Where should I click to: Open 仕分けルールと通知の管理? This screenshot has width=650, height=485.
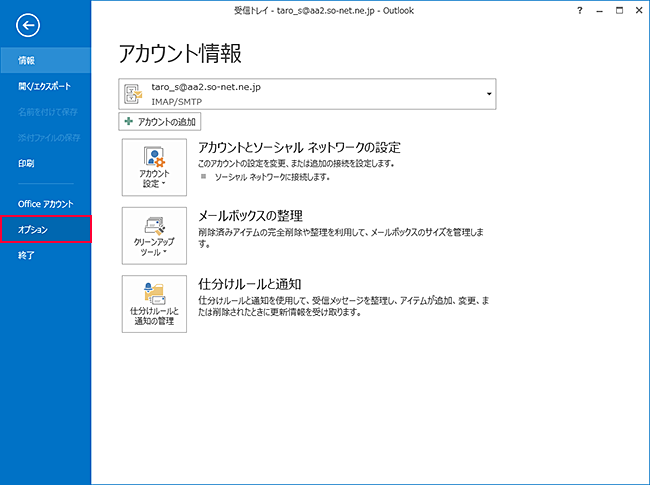click(x=154, y=304)
